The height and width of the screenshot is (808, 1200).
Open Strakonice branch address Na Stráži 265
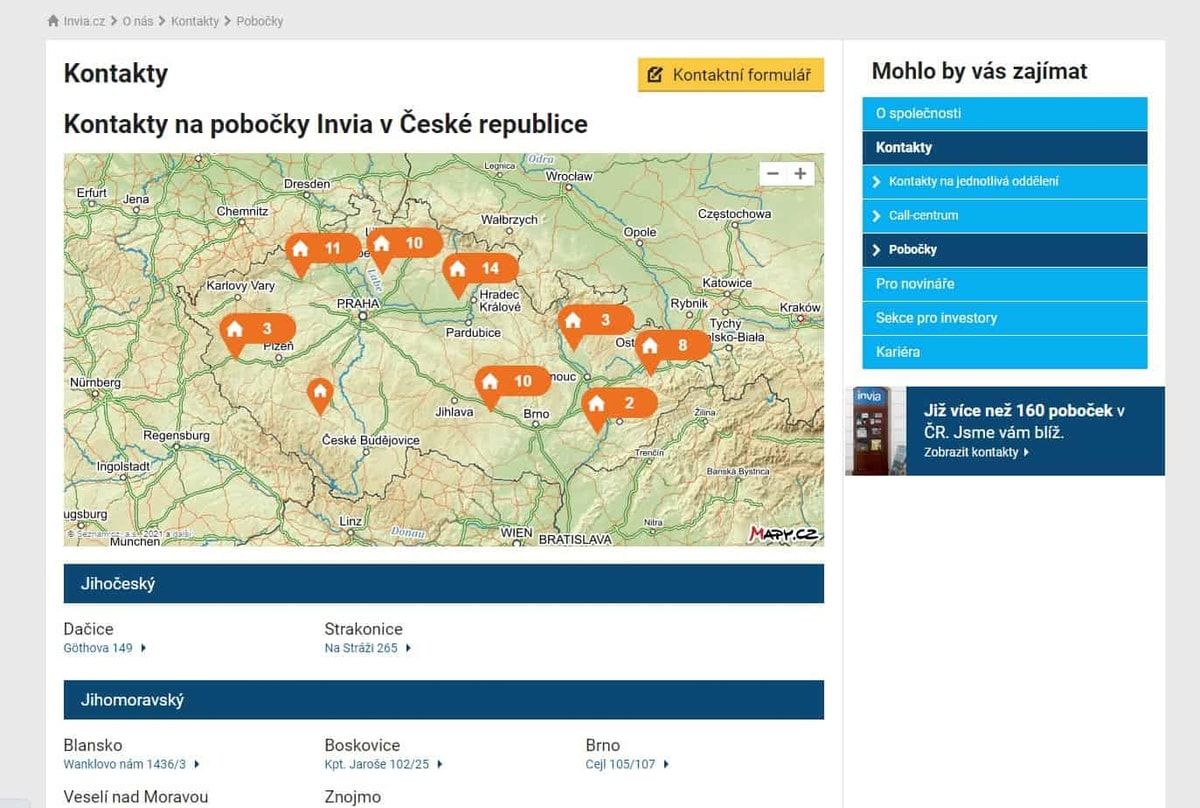[x=367, y=648]
